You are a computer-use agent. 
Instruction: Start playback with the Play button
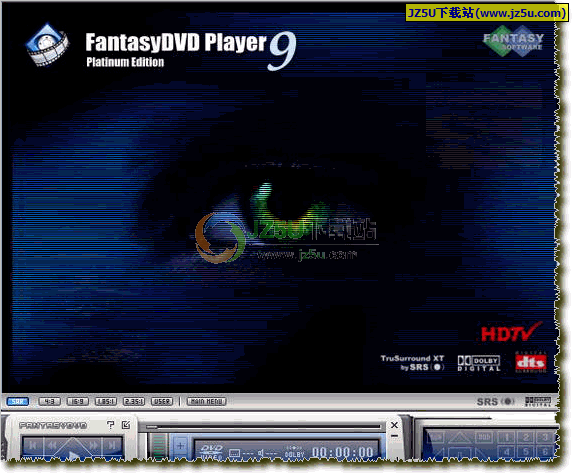pyautogui.click(x=73, y=455)
